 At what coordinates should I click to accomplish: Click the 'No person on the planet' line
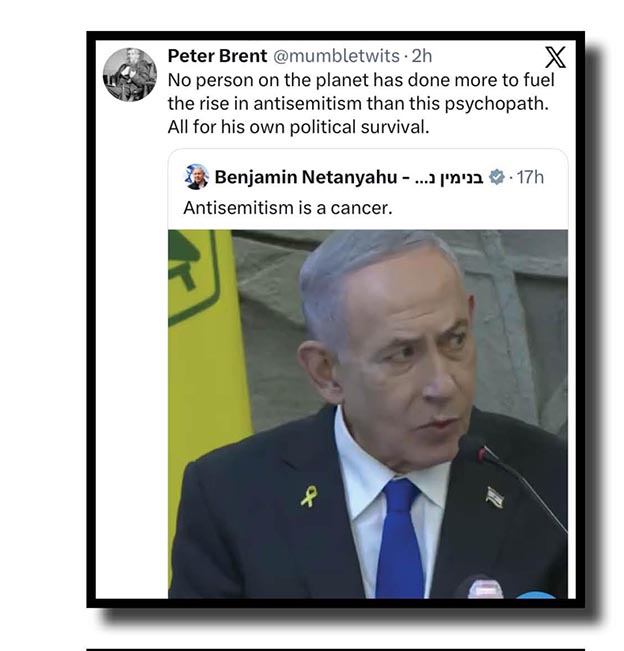point(361,81)
